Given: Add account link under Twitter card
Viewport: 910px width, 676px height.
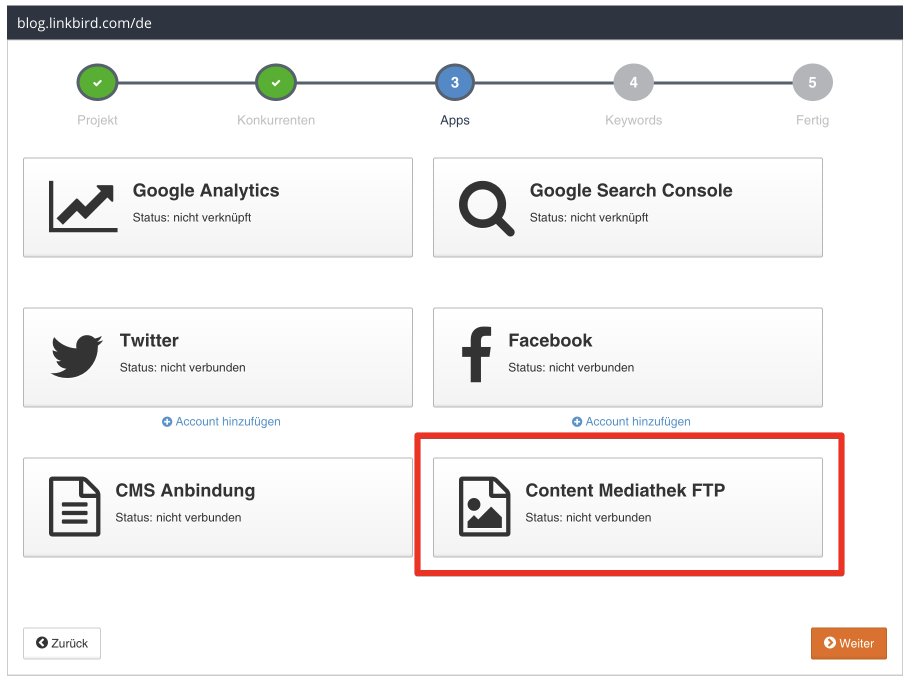Looking at the screenshot, I should coord(221,421).
